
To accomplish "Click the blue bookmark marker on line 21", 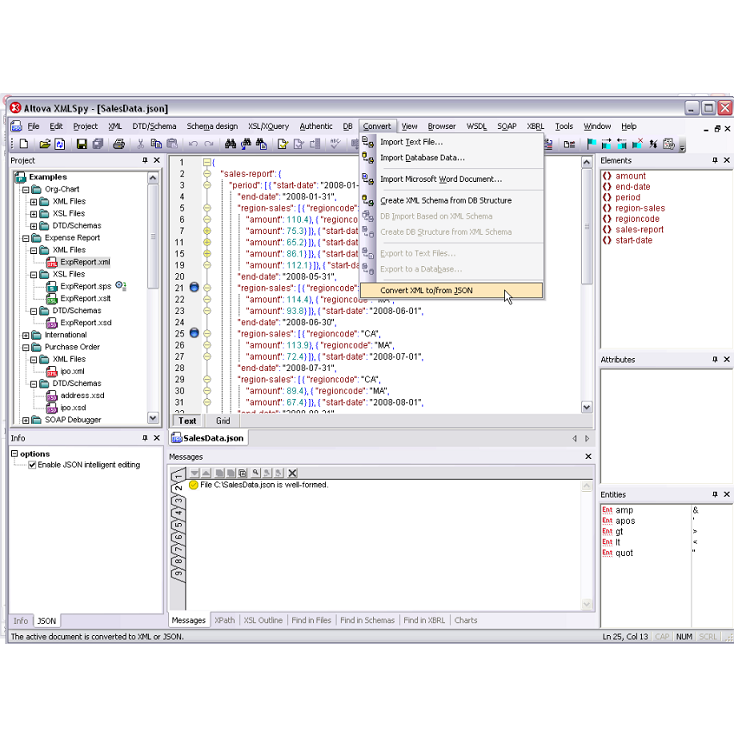I will click(194, 287).
